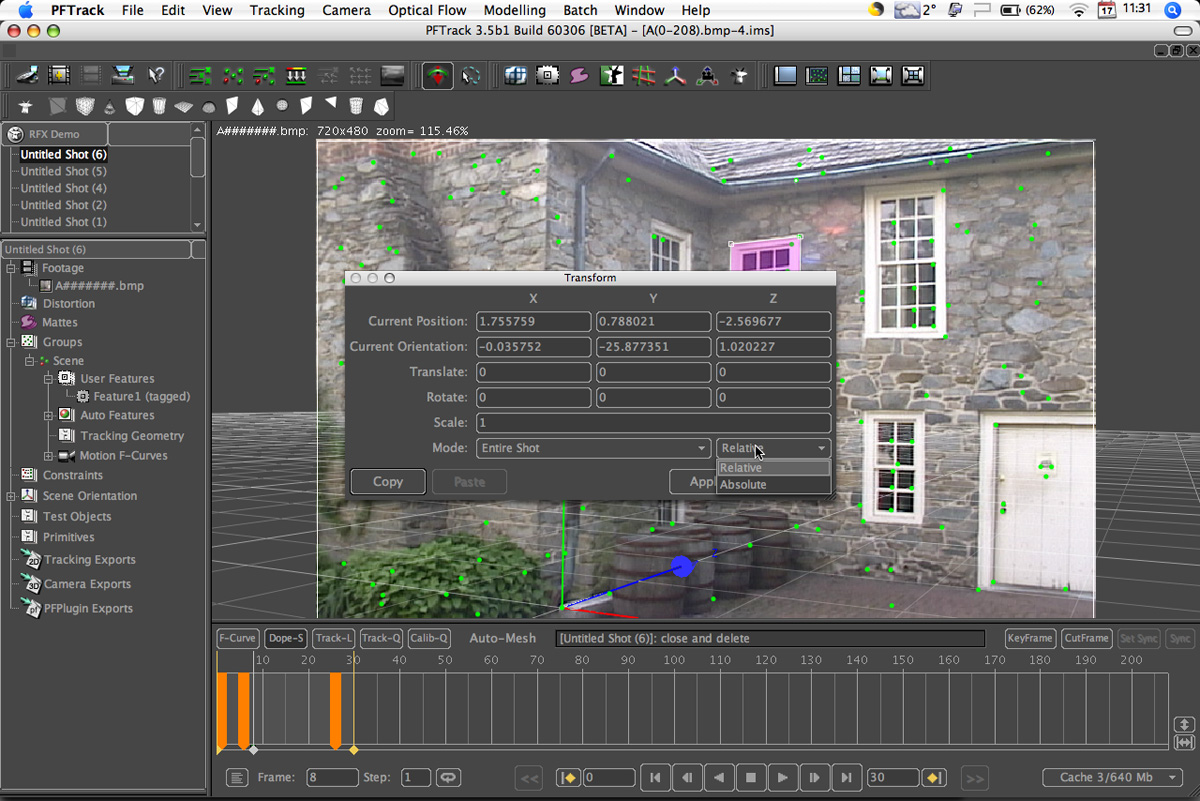Click the grey image thumbnail toolbar icon
This screenshot has height=801, width=1200.
click(392, 75)
